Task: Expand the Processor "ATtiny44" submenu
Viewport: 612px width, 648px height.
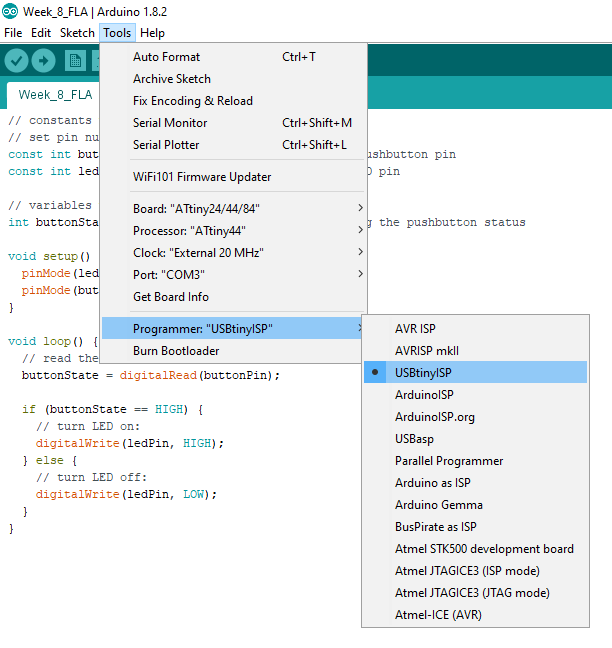Action: point(187,230)
